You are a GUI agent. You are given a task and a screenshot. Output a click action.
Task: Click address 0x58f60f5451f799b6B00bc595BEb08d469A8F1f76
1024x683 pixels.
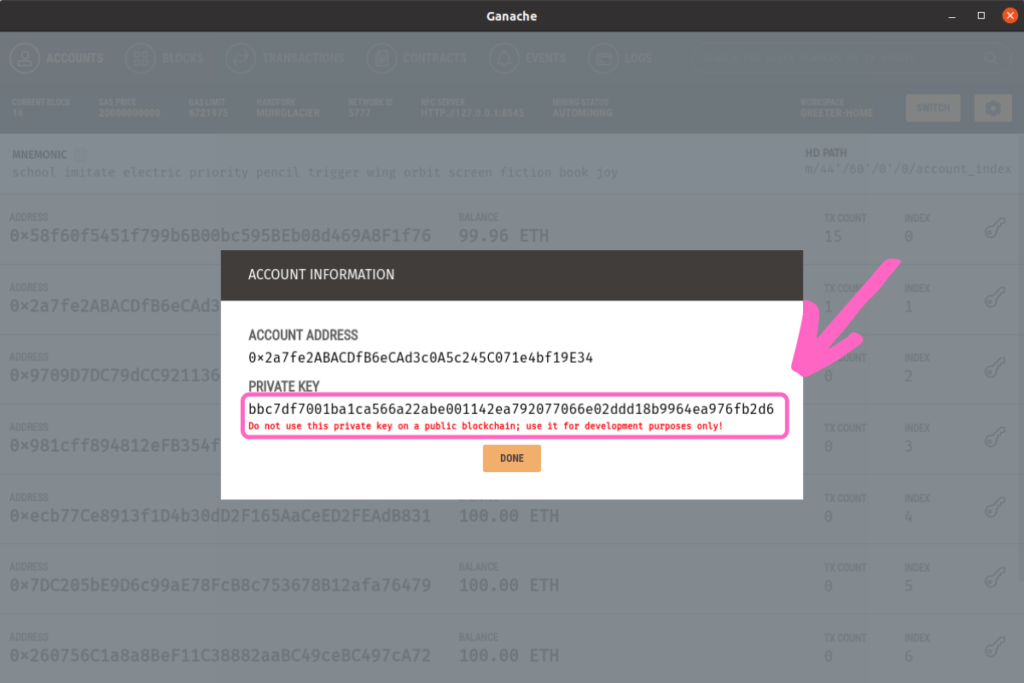(220, 236)
